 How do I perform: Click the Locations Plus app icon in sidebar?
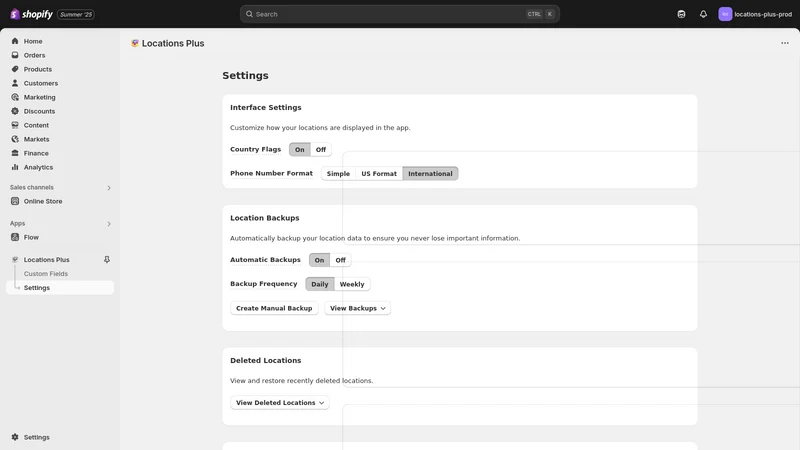pyautogui.click(x=15, y=260)
